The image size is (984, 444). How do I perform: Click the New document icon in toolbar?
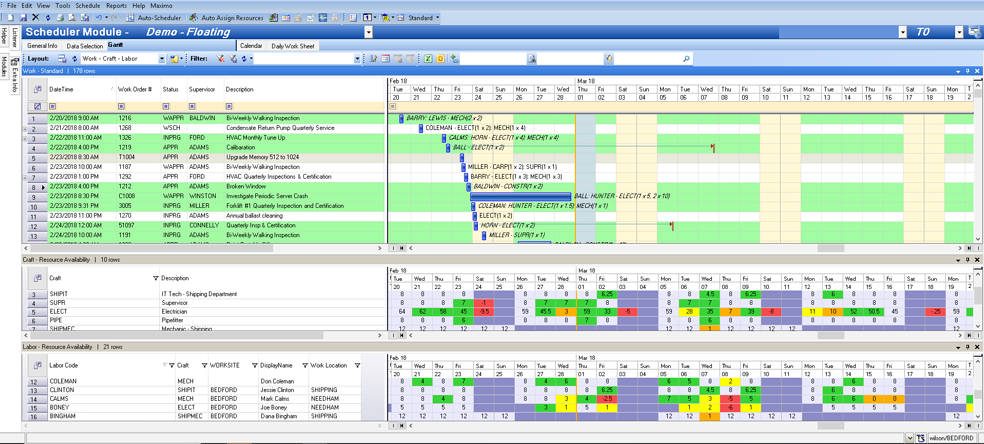(x=10, y=18)
